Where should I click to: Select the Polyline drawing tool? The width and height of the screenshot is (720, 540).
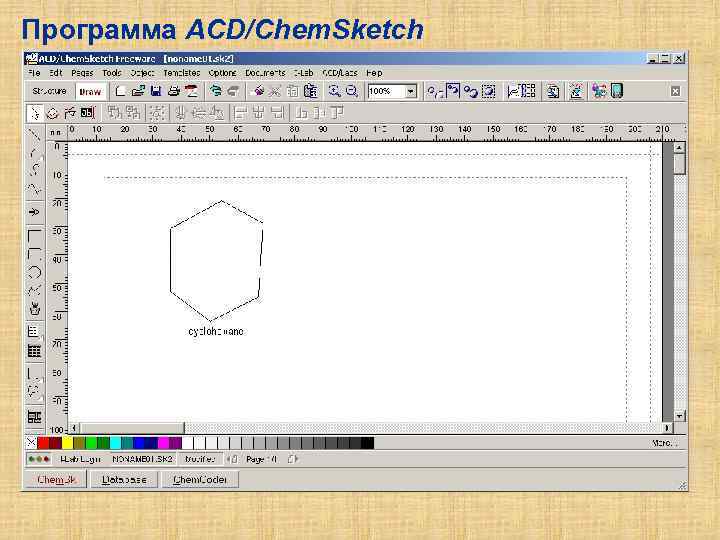(34, 189)
